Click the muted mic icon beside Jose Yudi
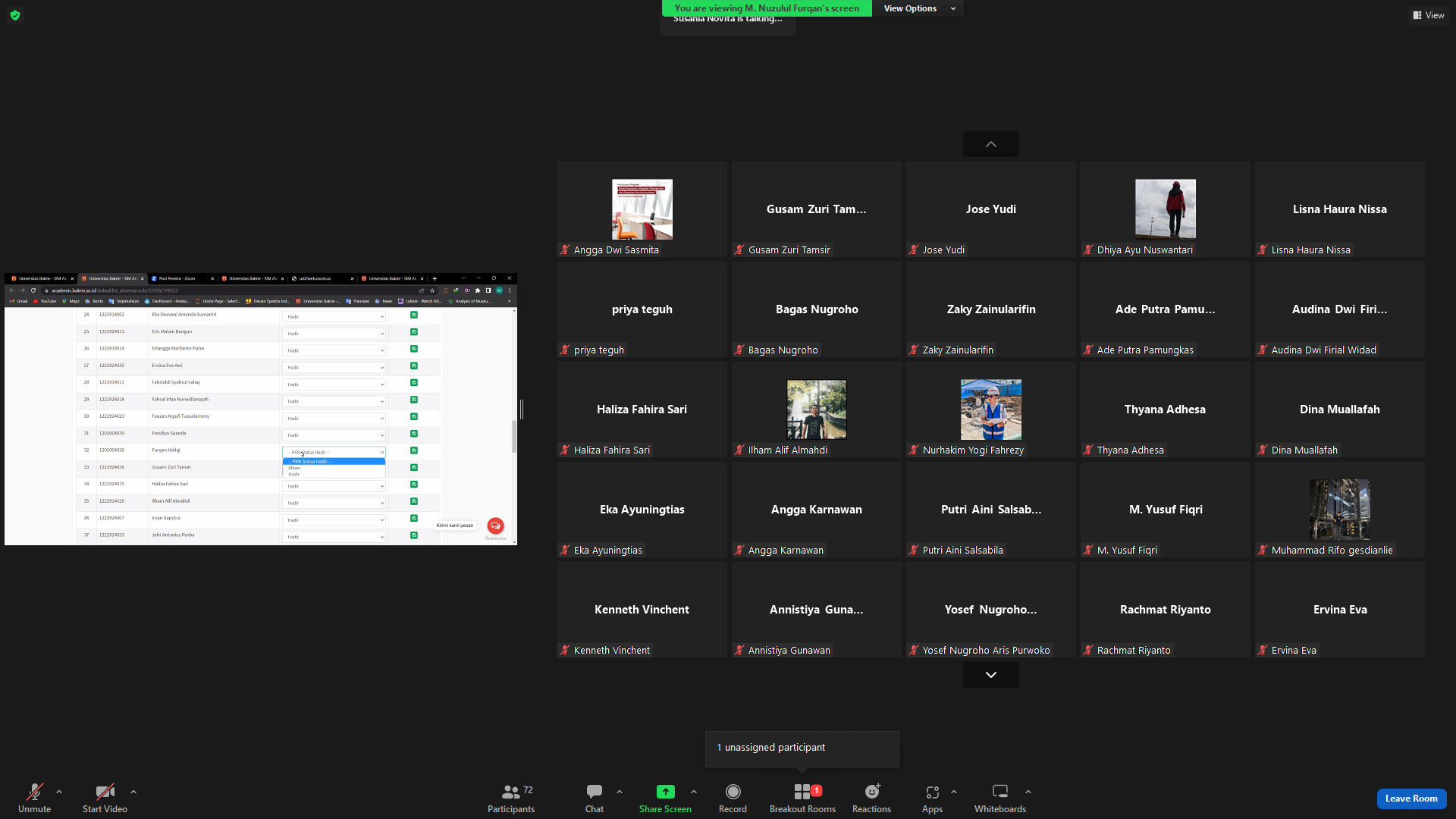Viewport: 1456px width, 819px height. [x=914, y=250]
